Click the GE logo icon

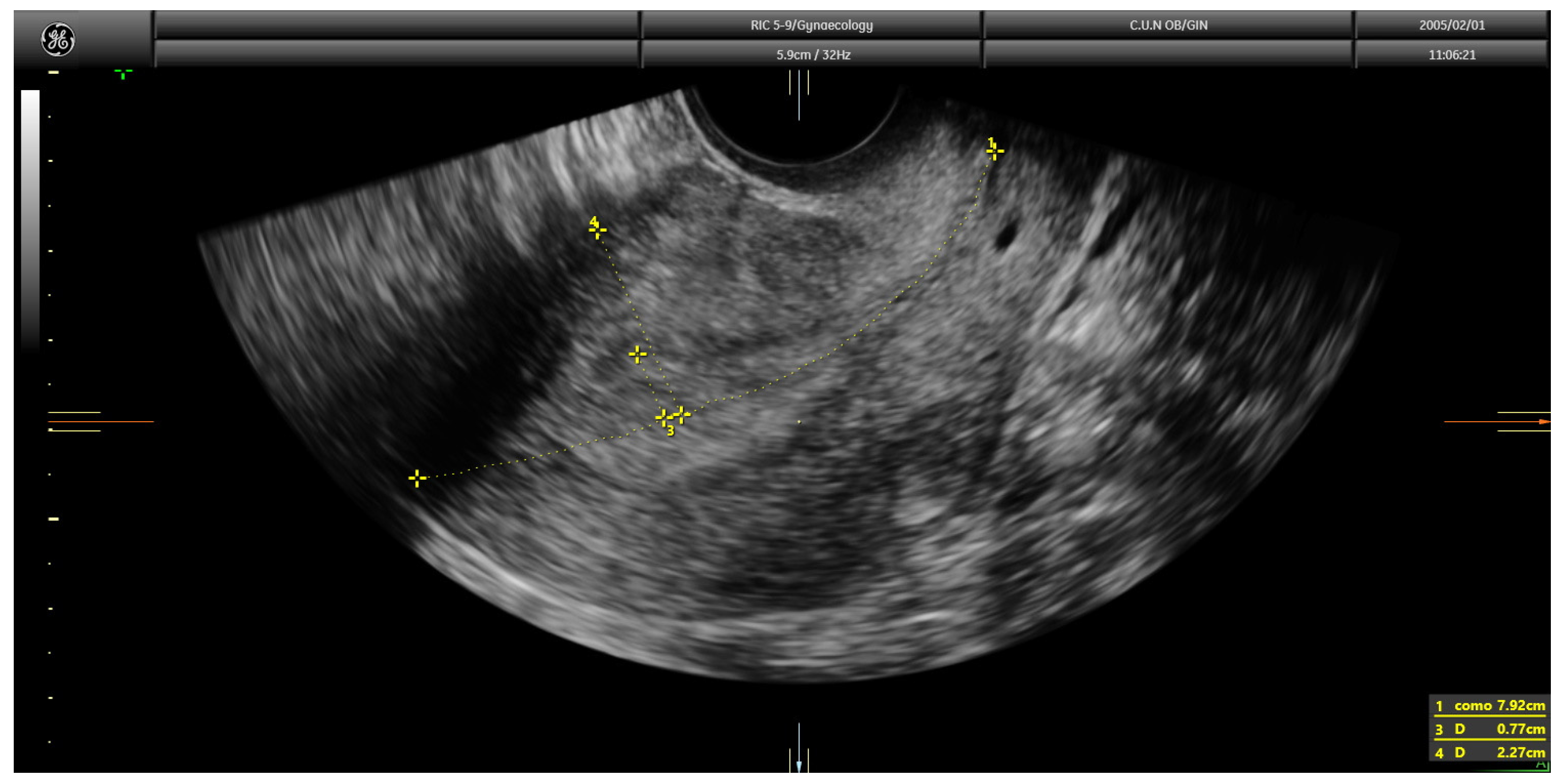[57, 39]
